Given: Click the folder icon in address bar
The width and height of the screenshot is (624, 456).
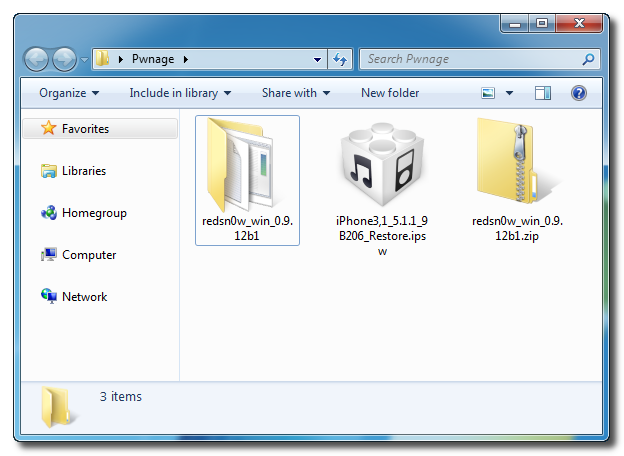Looking at the screenshot, I should point(102,59).
